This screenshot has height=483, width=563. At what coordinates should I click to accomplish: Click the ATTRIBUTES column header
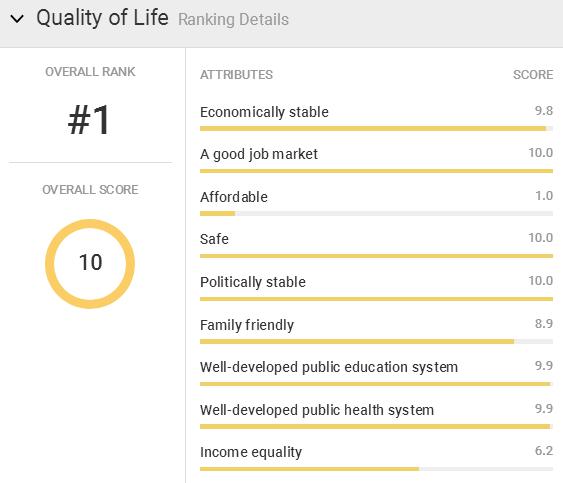click(236, 75)
